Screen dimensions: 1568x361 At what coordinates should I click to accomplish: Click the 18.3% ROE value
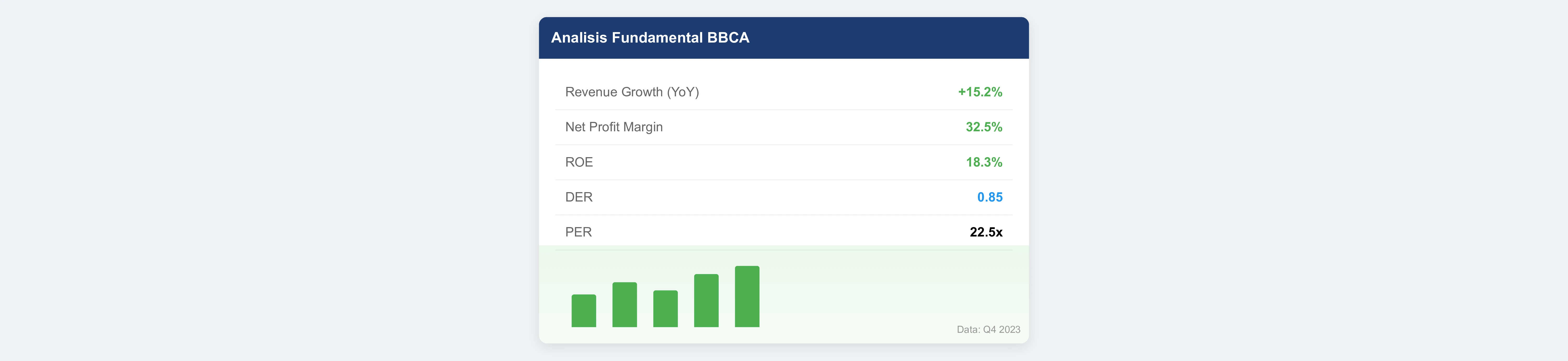coord(984,162)
